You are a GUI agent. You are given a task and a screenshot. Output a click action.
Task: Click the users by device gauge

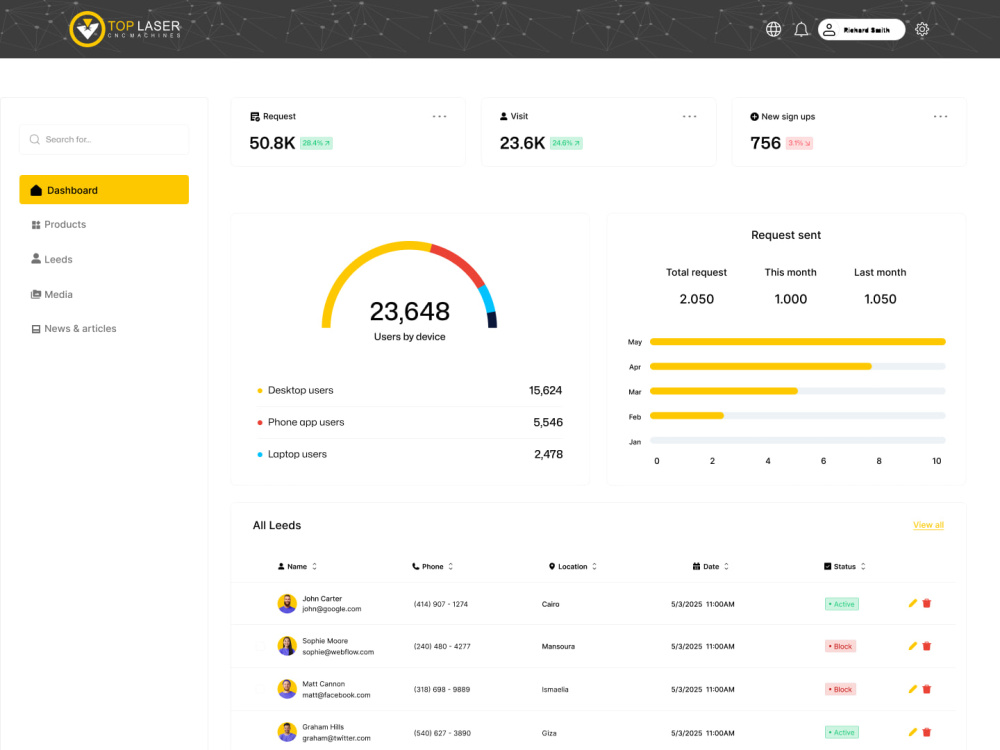(x=409, y=284)
